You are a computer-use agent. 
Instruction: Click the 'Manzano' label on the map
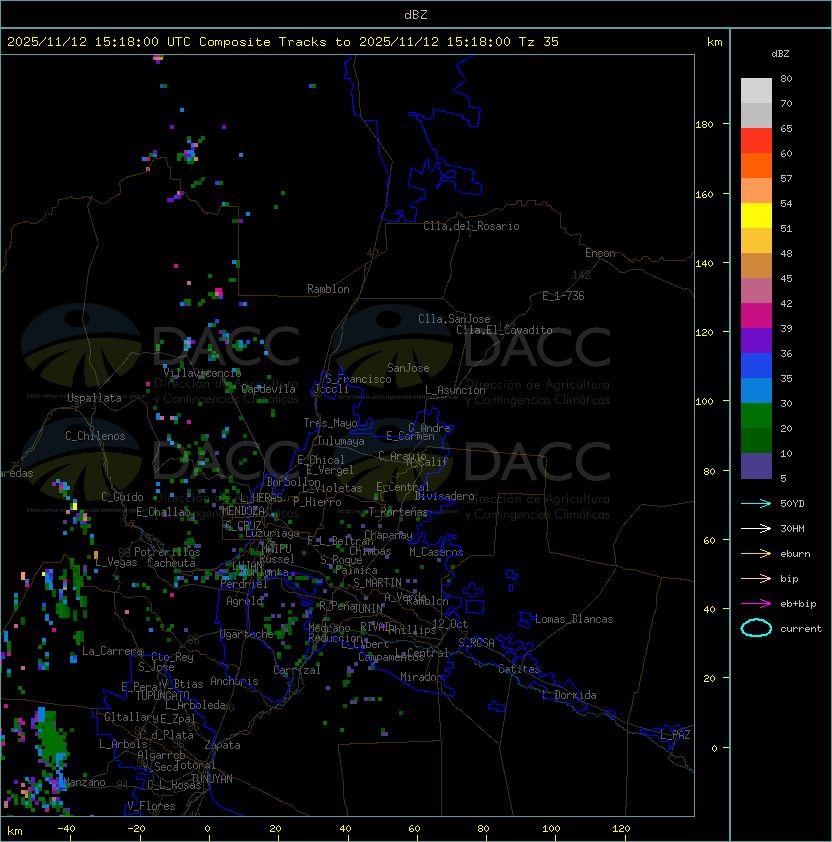pyautogui.click(x=84, y=782)
